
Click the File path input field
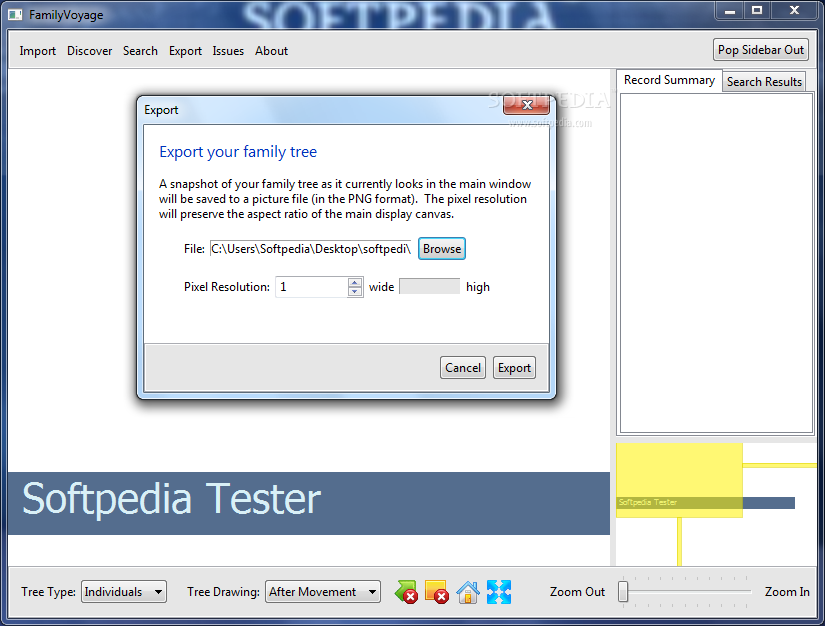(x=310, y=249)
